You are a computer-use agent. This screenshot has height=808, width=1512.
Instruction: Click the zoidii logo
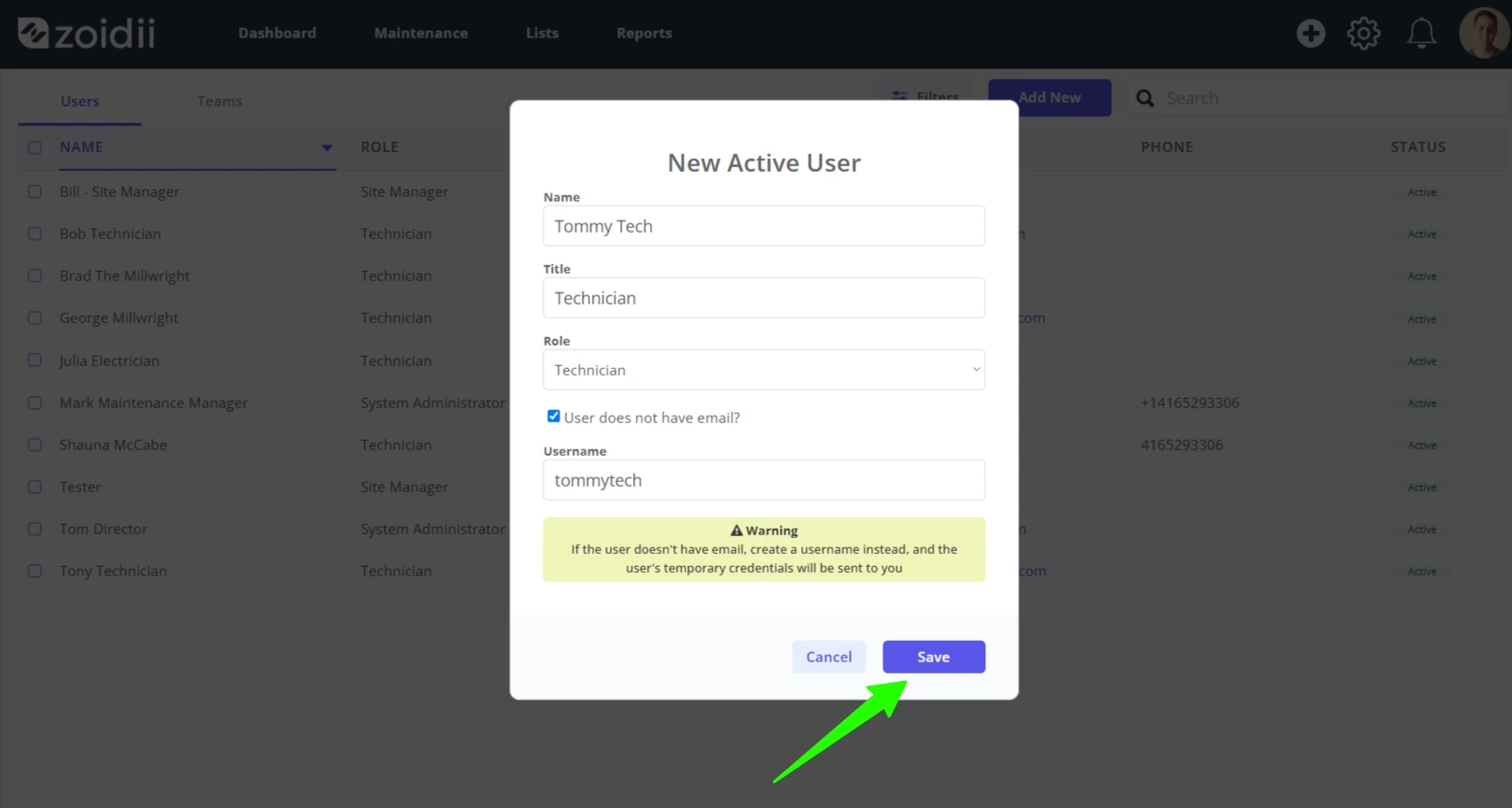87,34
